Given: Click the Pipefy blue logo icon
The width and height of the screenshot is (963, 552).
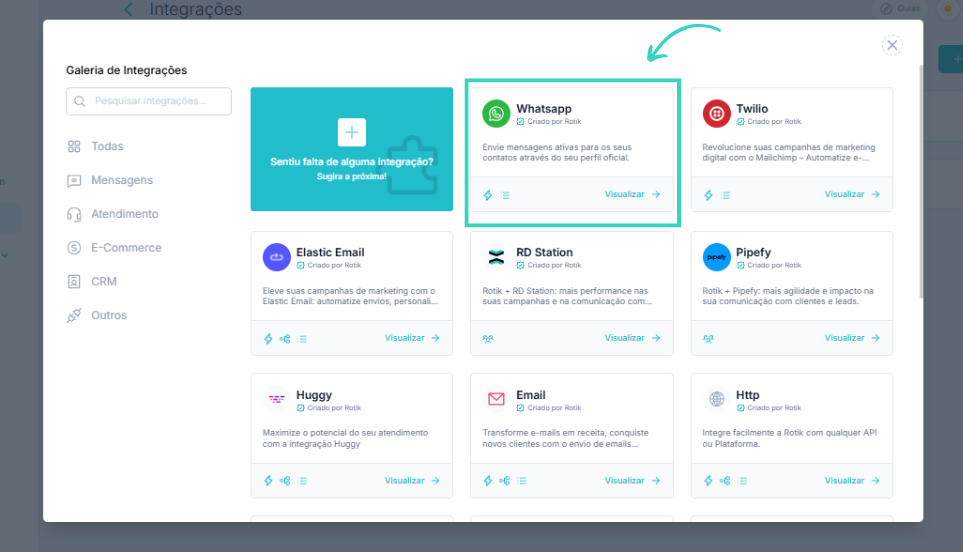Looking at the screenshot, I should pyautogui.click(x=716, y=257).
